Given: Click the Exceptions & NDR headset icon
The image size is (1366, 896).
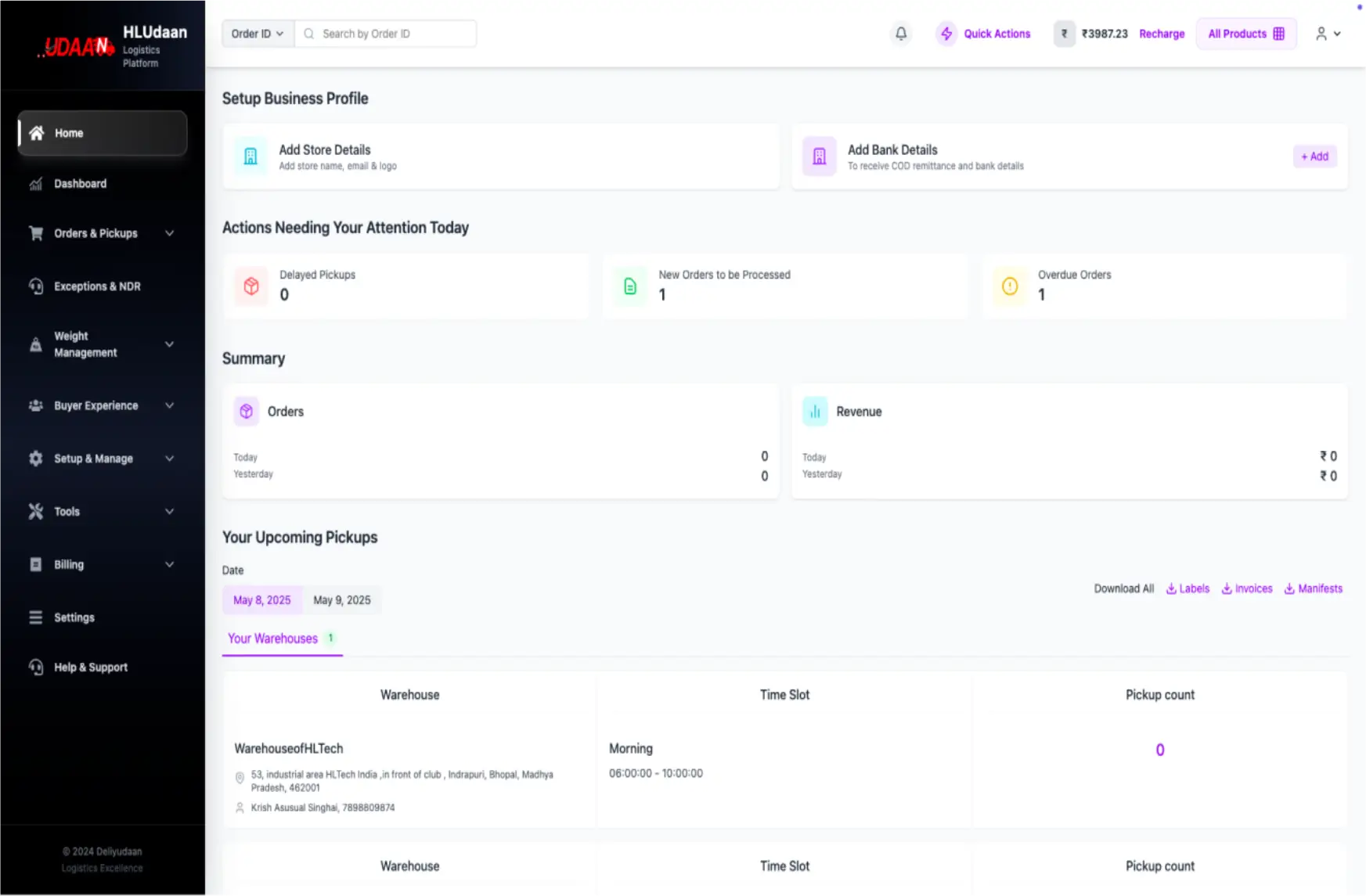Looking at the screenshot, I should click(x=36, y=286).
